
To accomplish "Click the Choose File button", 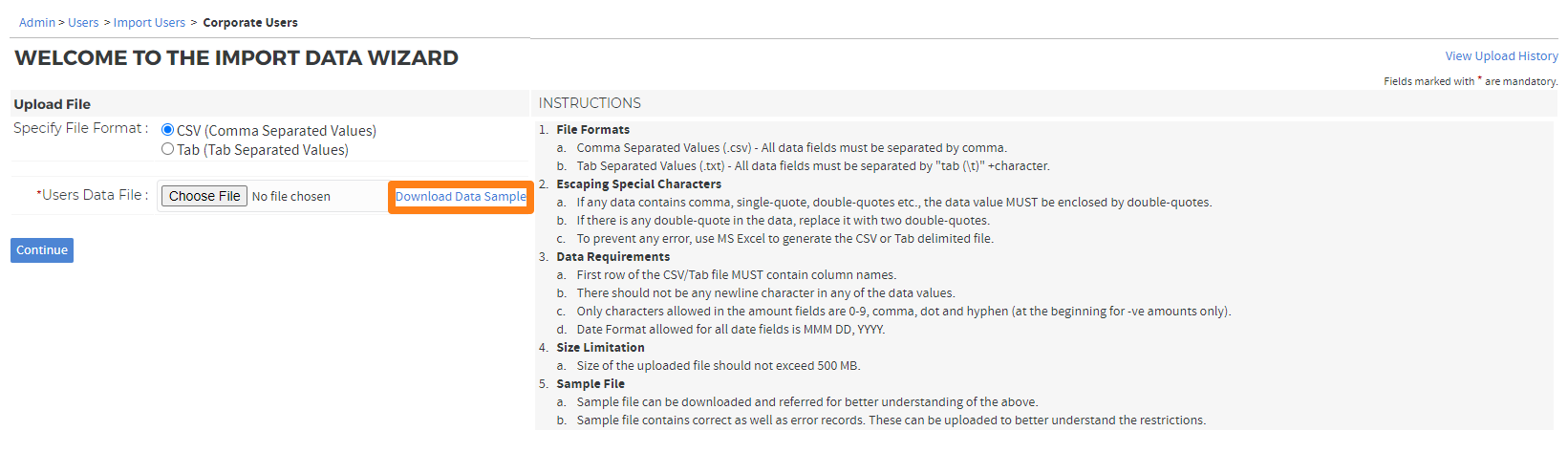I will click(204, 196).
